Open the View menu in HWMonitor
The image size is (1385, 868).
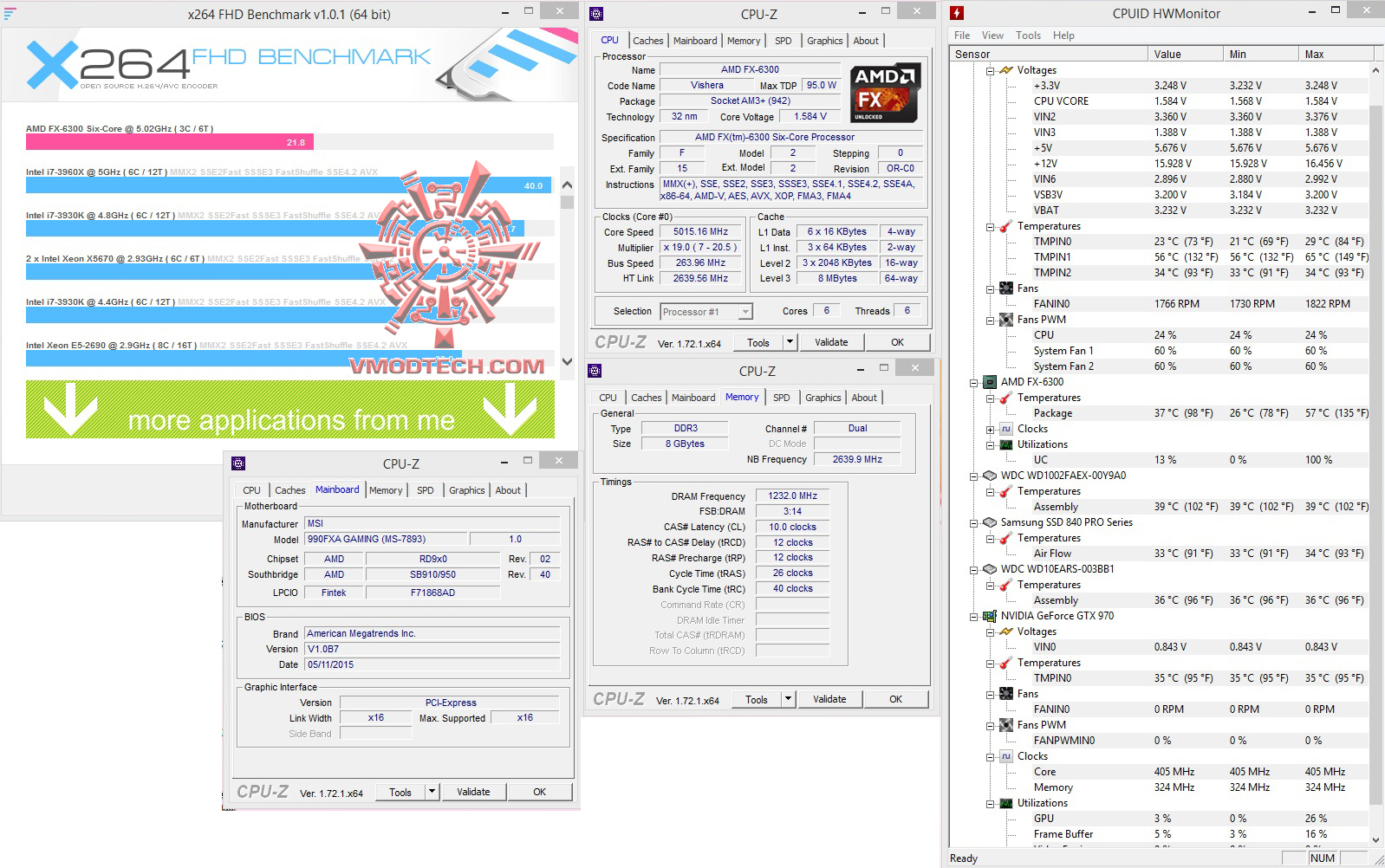click(x=992, y=36)
